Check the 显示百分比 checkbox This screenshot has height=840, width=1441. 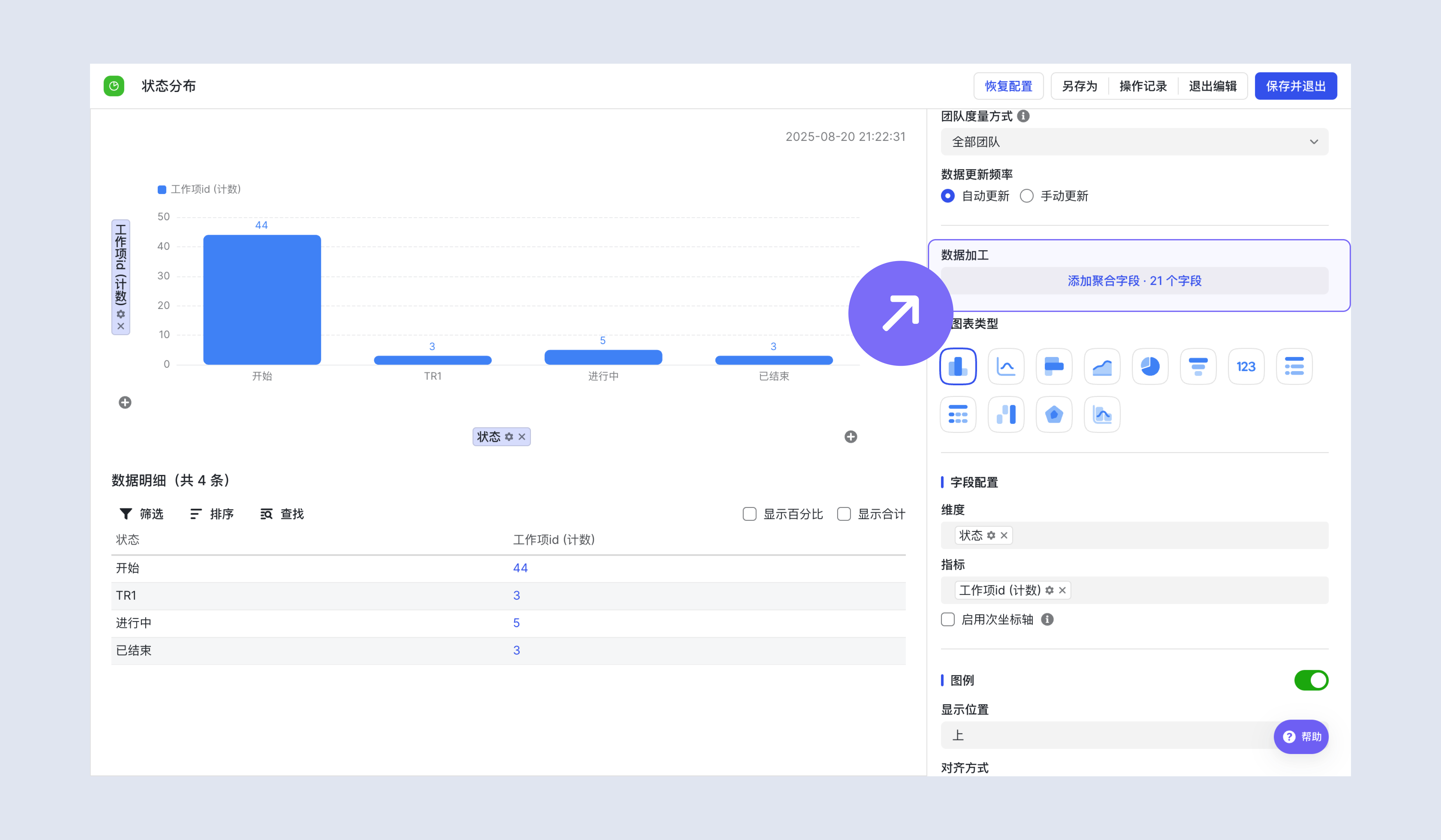pos(749,514)
